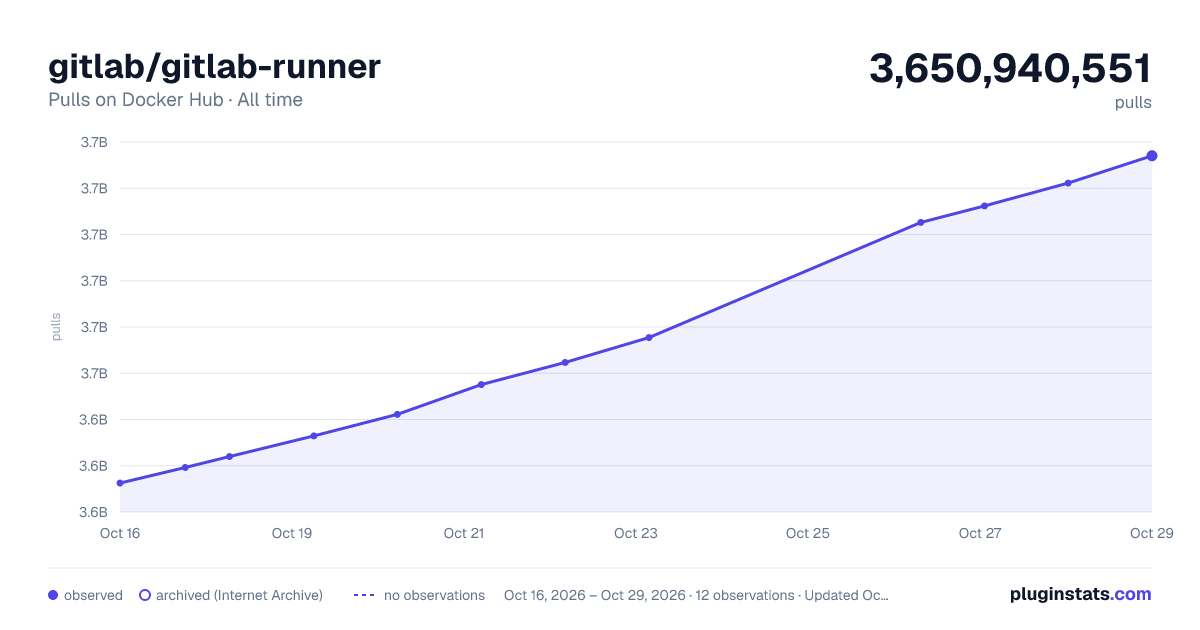The height and width of the screenshot is (630, 1200).
Task: Click the pulls label beneath the total count
Action: click(1133, 103)
